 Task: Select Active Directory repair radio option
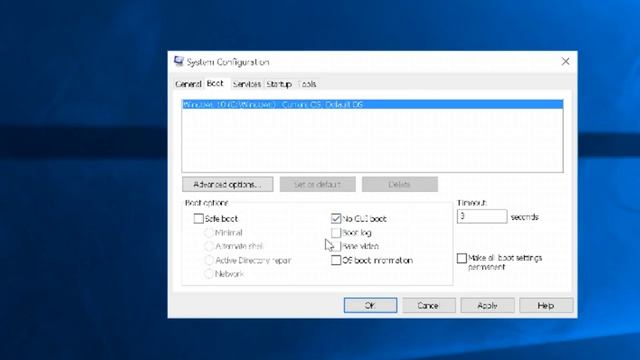209,260
